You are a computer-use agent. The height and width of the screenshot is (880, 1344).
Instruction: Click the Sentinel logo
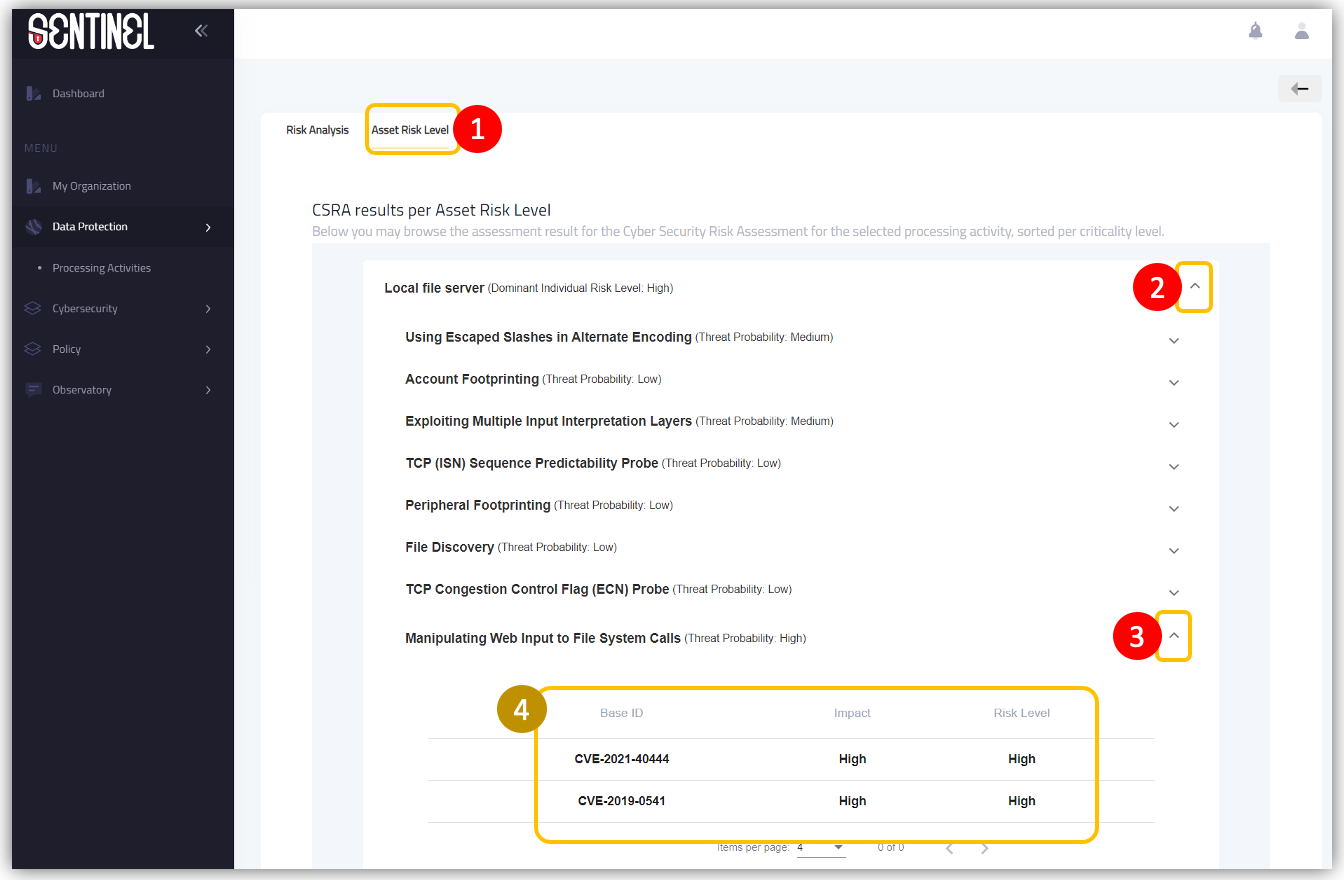[91, 31]
